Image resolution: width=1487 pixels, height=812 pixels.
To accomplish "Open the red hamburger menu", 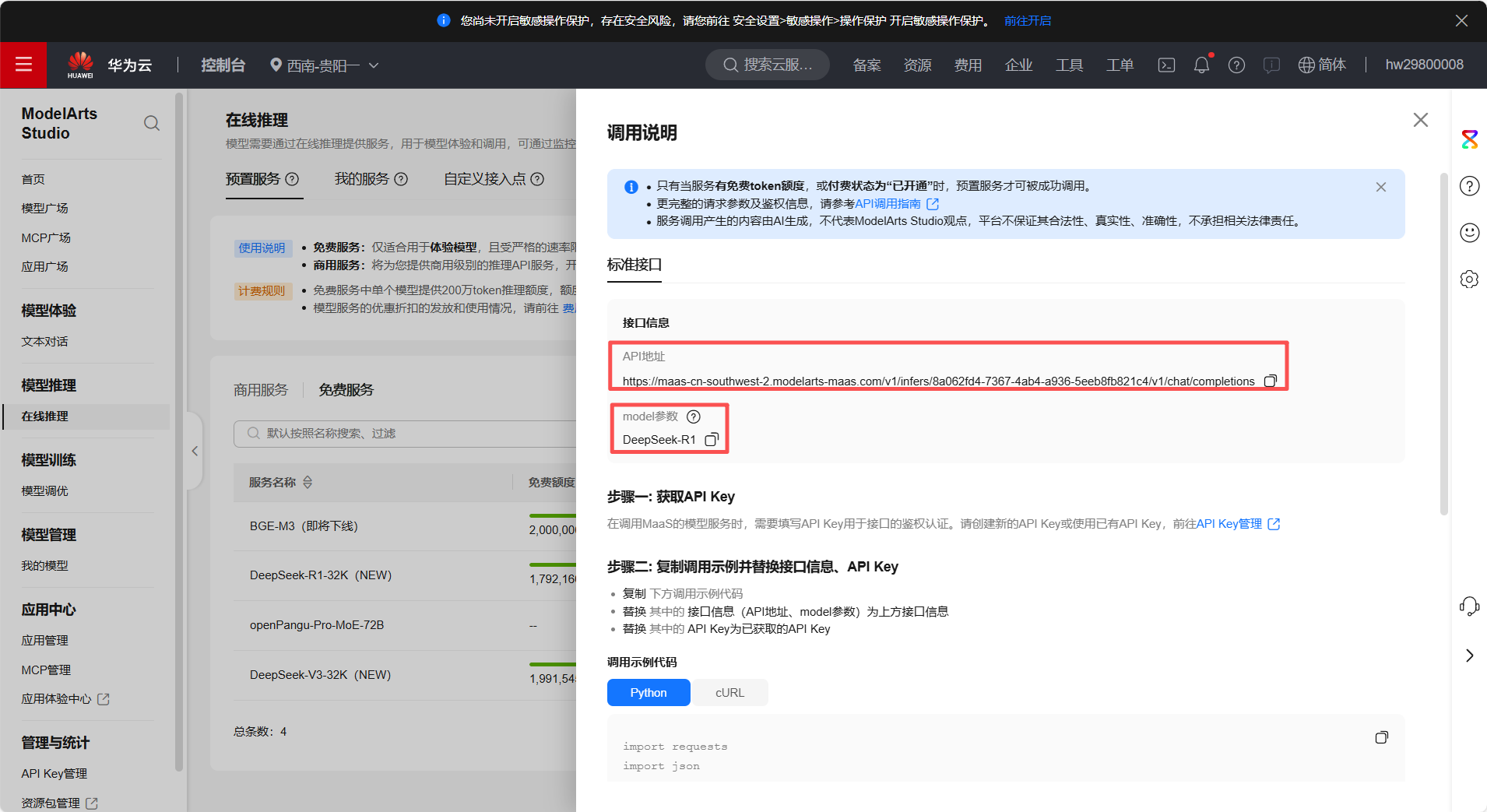I will coord(23,65).
